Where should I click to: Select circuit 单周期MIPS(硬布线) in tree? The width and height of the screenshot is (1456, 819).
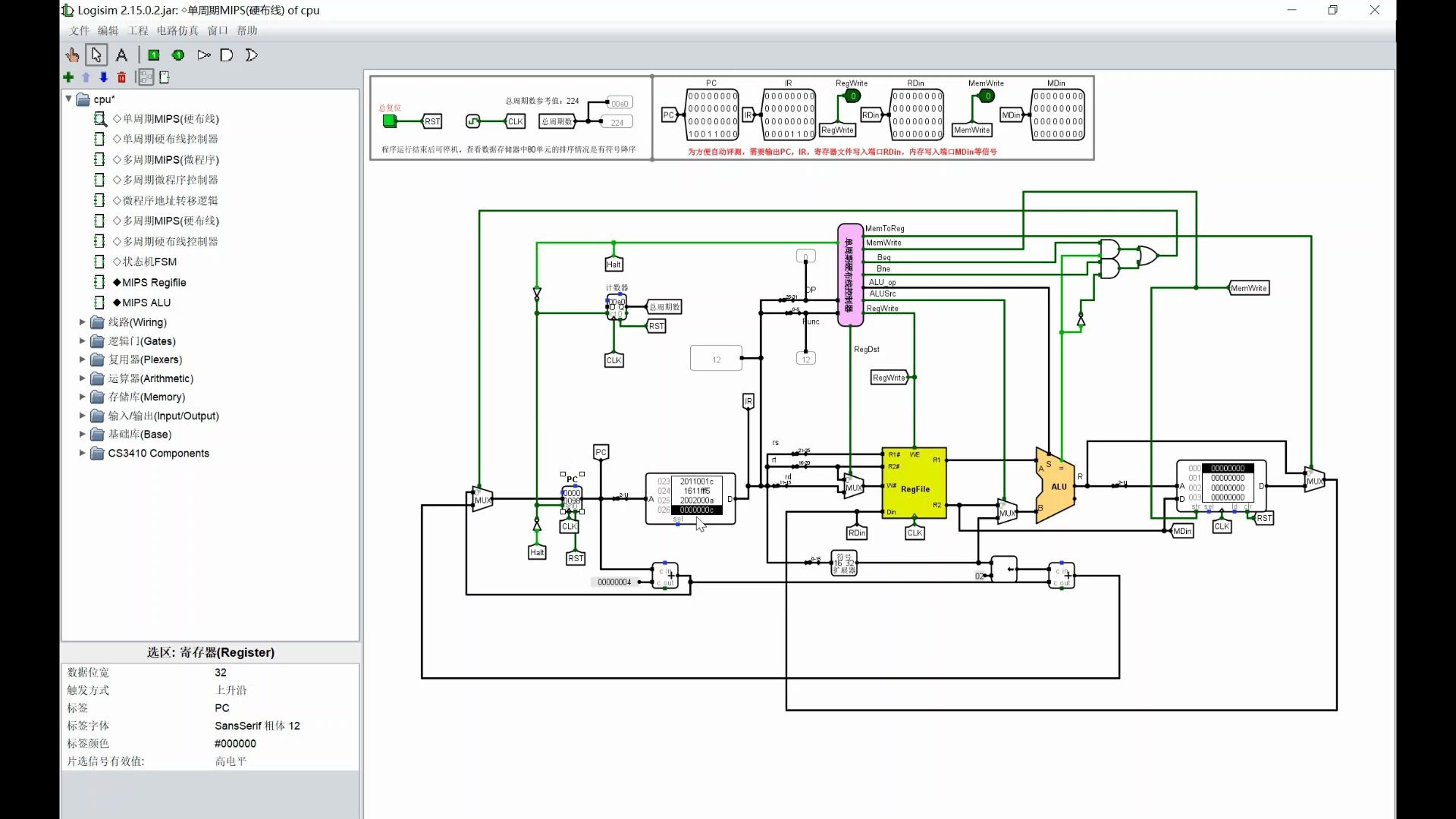click(166, 119)
